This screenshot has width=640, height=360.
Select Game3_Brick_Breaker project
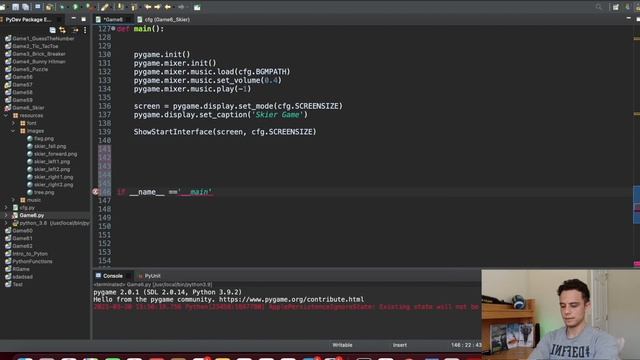(39, 54)
